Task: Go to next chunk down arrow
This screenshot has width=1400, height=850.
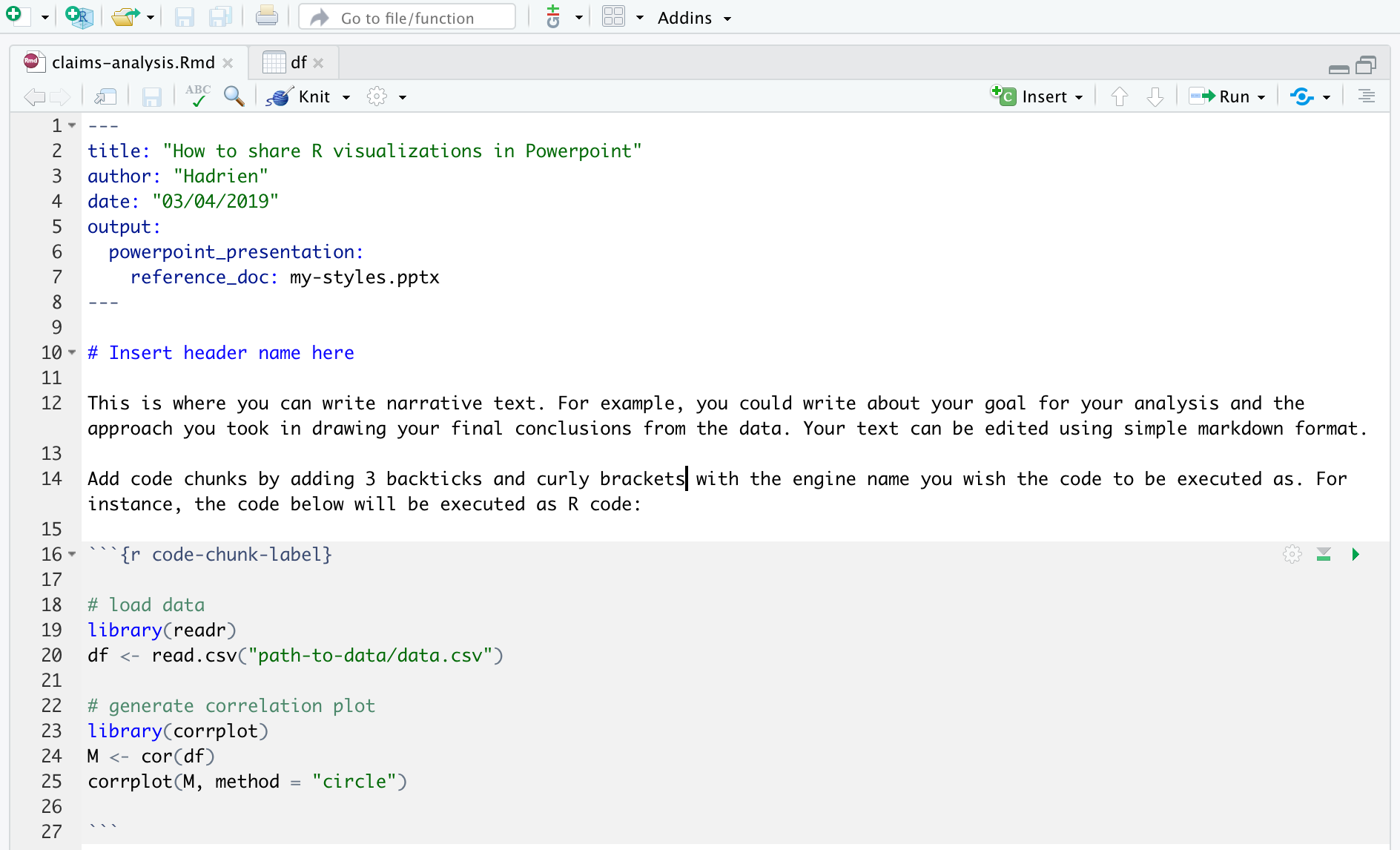Action: [1155, 96]
